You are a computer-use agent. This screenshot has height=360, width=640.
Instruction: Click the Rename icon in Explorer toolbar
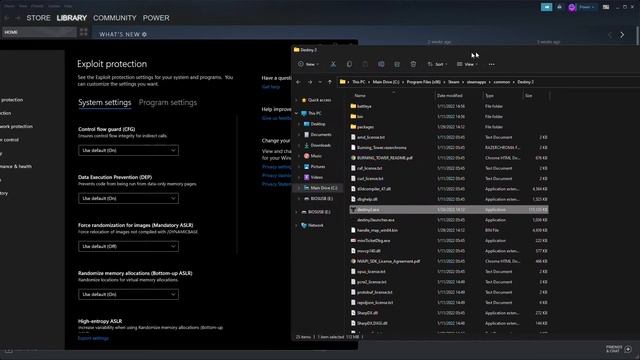(381, 64)
